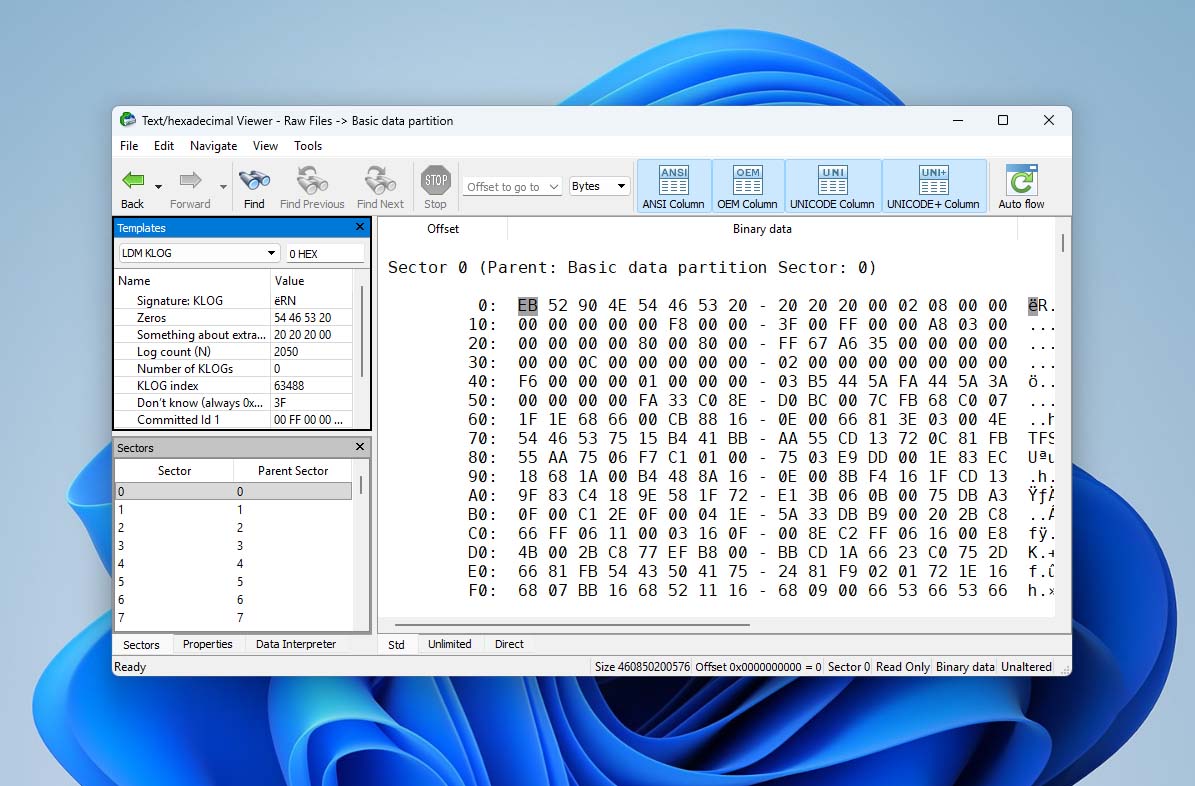Toggle the OEM Column display
This screenshot has width=1195, height=786.
click(747, 185)
